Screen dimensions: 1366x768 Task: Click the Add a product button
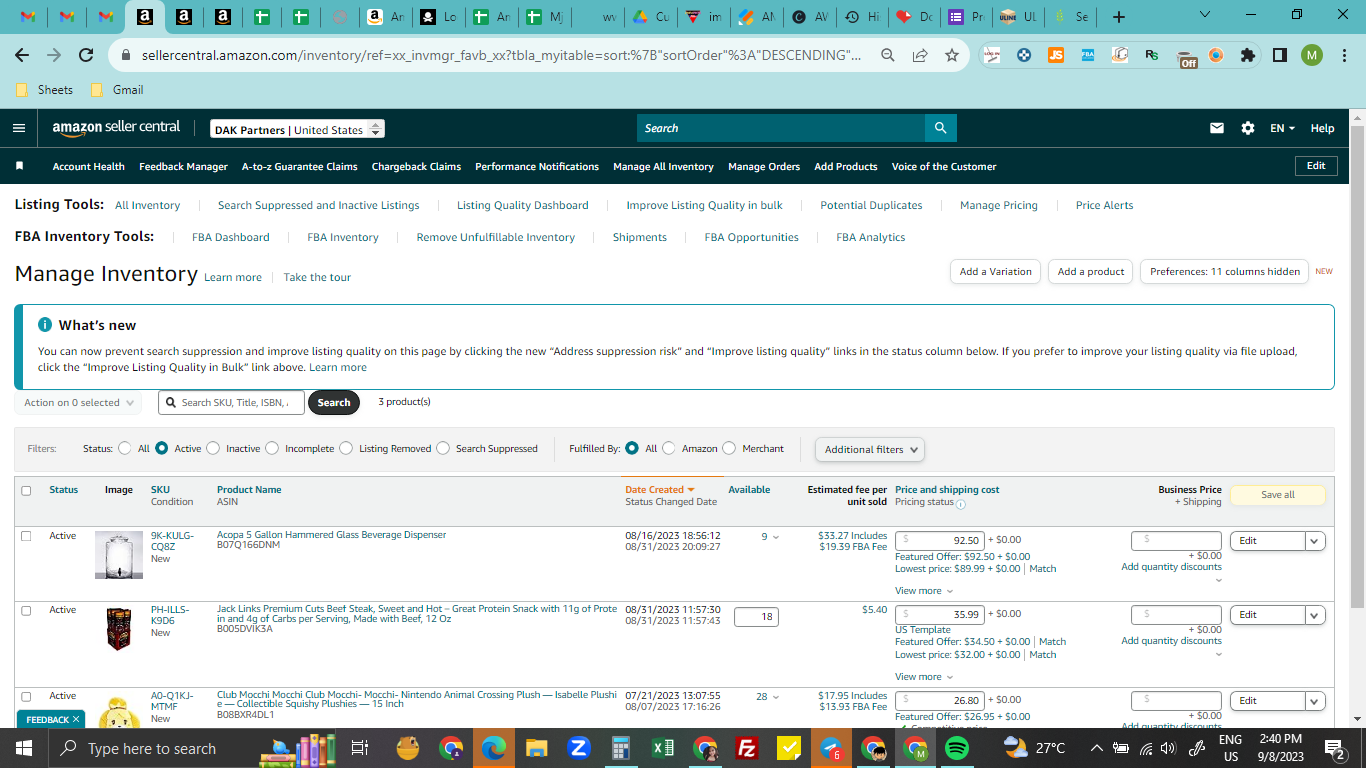1091,272
